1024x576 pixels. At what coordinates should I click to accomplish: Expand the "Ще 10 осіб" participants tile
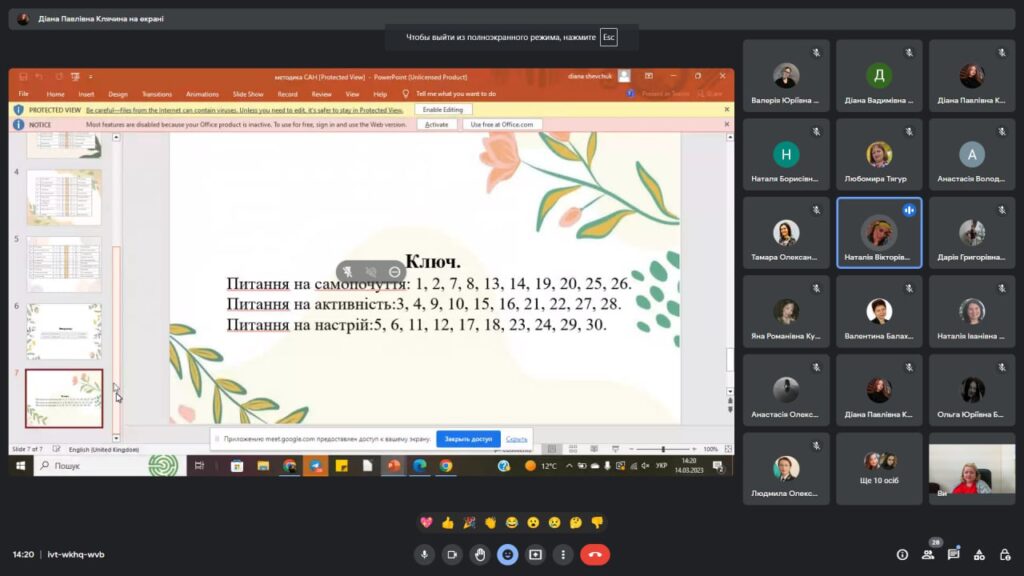tap(878, 468)
